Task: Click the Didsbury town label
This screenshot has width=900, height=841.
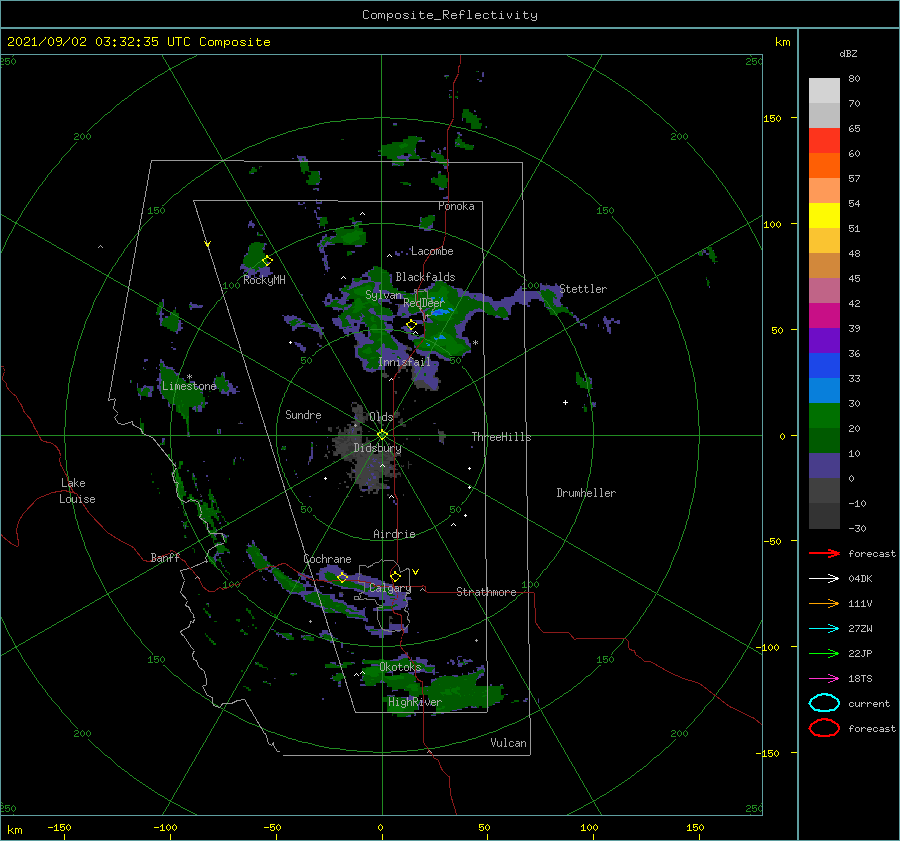Action: pyautogui.click(x=377, y=448)
